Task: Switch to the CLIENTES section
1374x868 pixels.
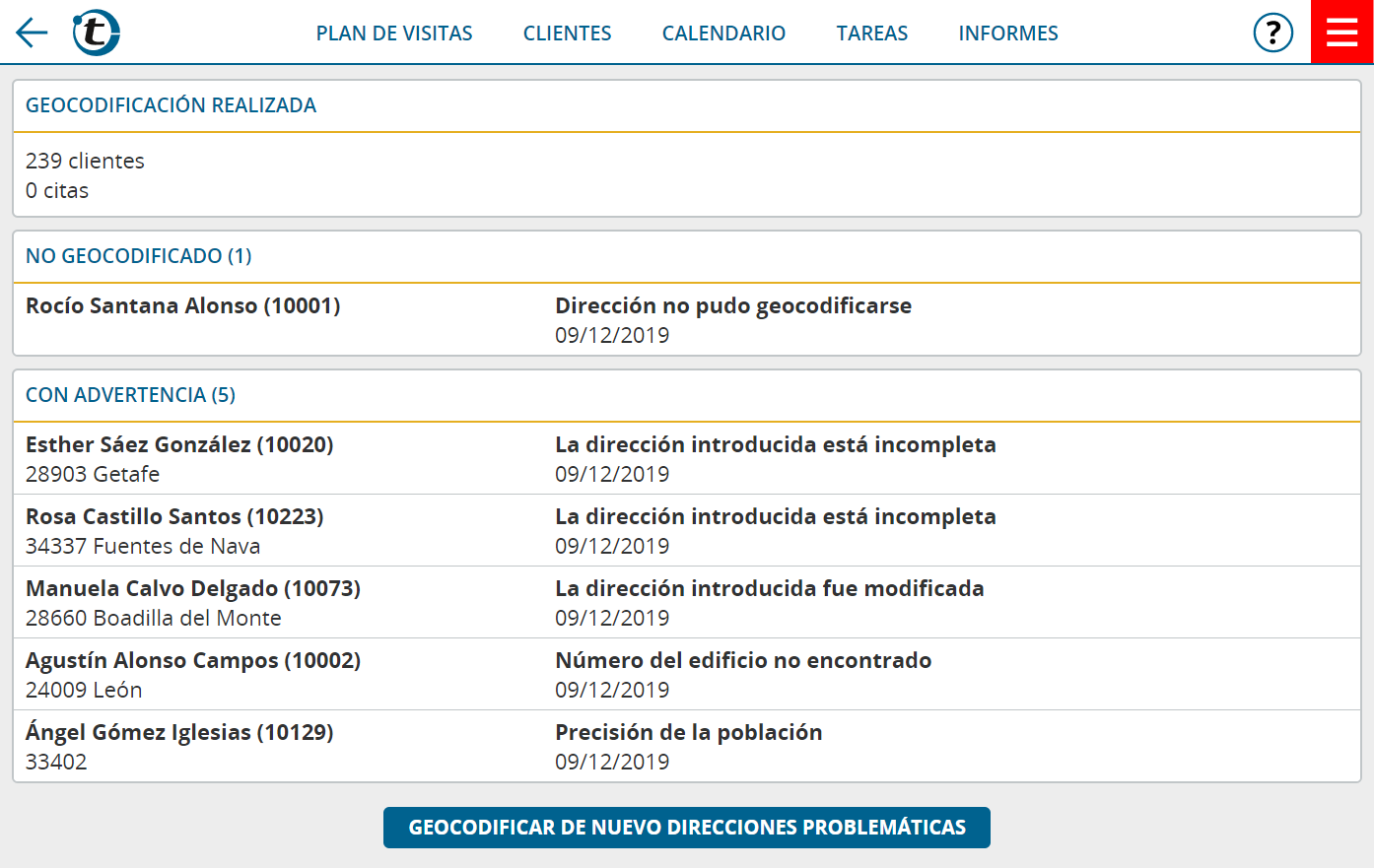Action: coord(567,33)
